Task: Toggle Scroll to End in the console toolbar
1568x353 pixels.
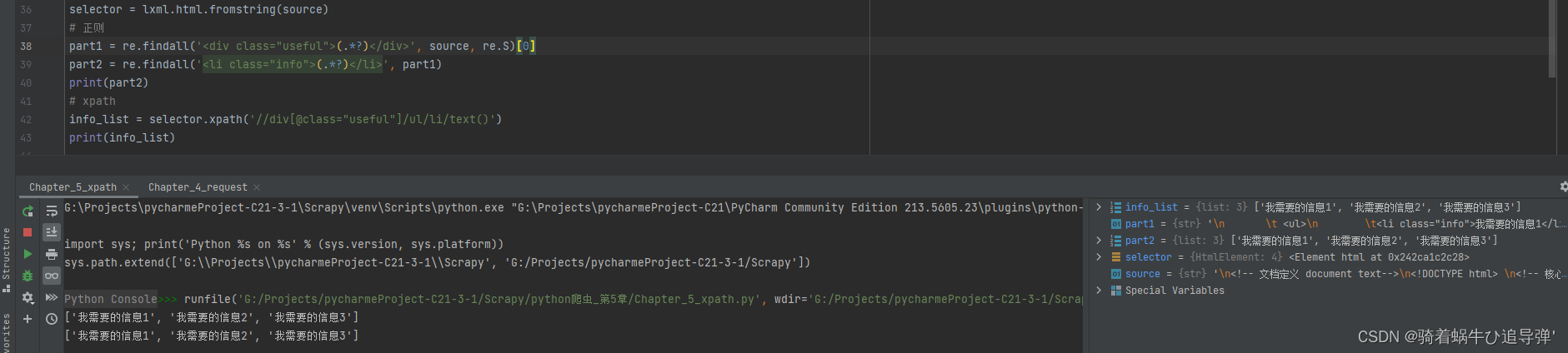Action: coord(52,232)
